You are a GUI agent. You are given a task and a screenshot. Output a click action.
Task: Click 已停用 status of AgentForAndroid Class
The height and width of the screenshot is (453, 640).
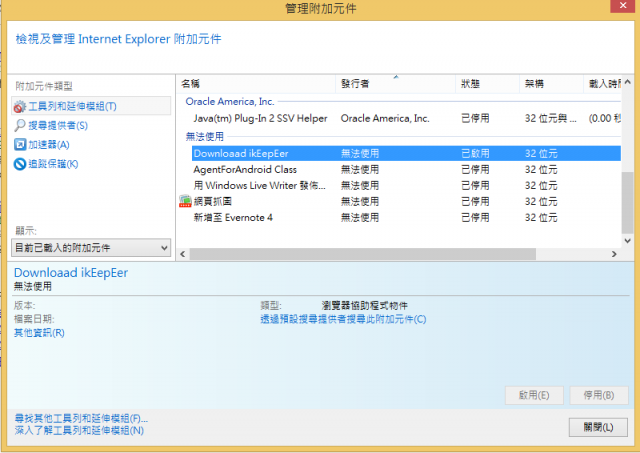pyautogui.click(x=475, y=169)
